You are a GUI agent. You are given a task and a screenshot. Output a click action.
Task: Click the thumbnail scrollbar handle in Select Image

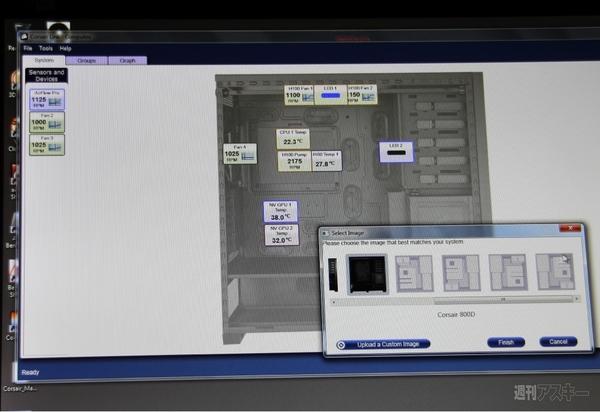pyautogui.click(x=503, y=300)
